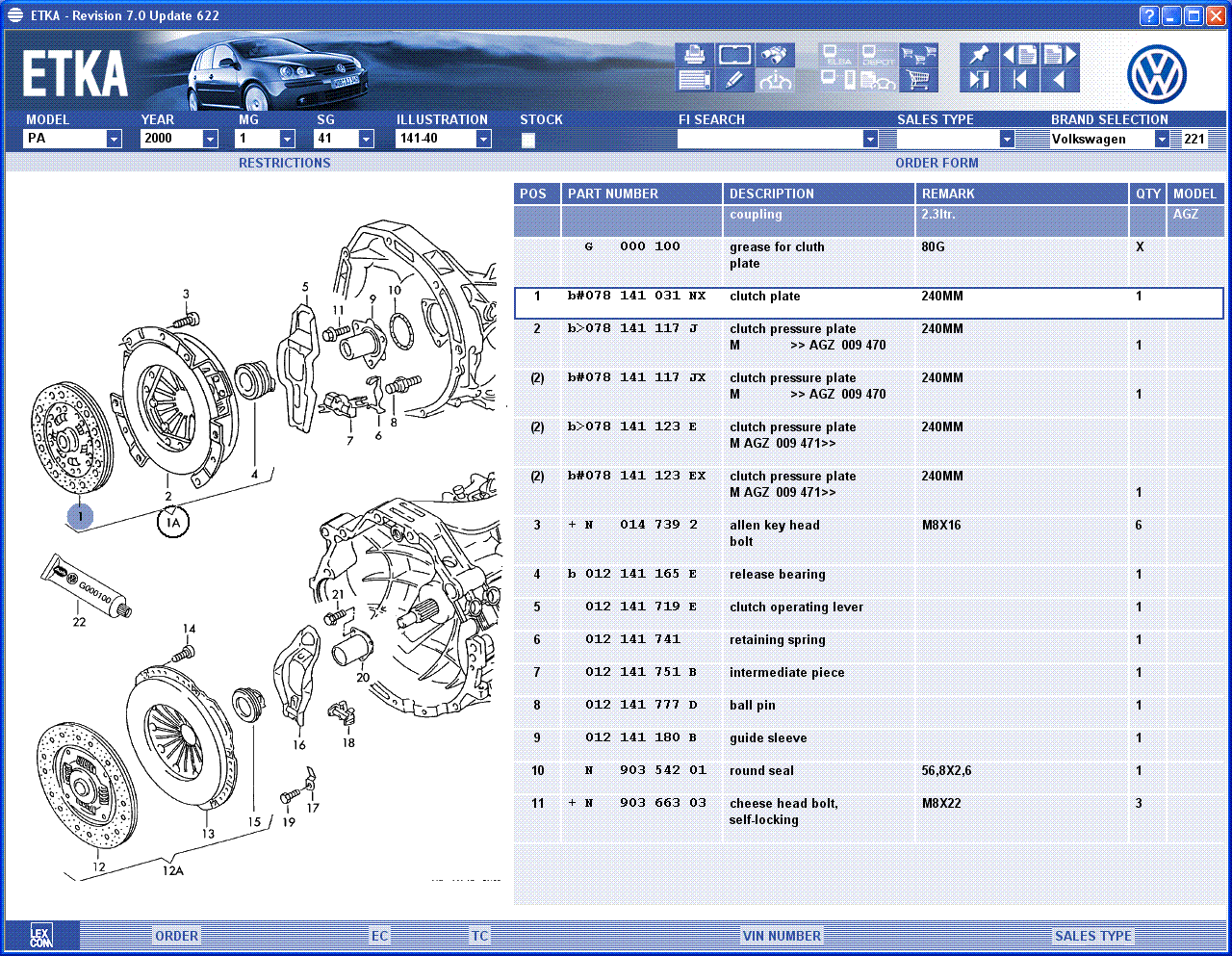This screenshot has height=956, width=1232.
Task: Expand the MODEL dropdown arrow
Action: tap(114, 139)
